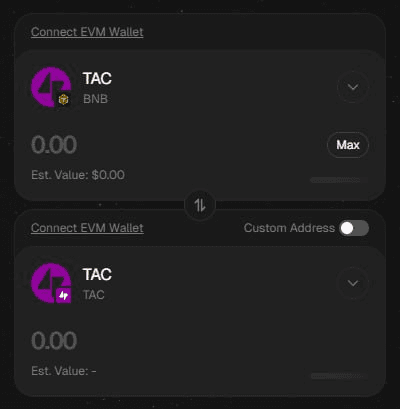Click the TAC chain badge on destination token

pyautogui.click(x=63, y=295)
